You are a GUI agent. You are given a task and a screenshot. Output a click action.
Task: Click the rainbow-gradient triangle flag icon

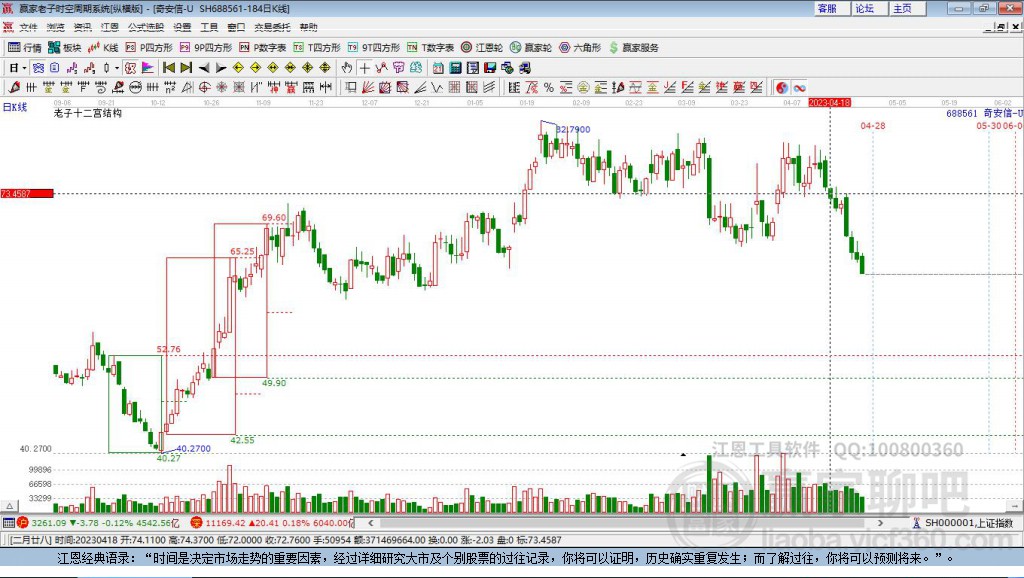coord(148,67)
